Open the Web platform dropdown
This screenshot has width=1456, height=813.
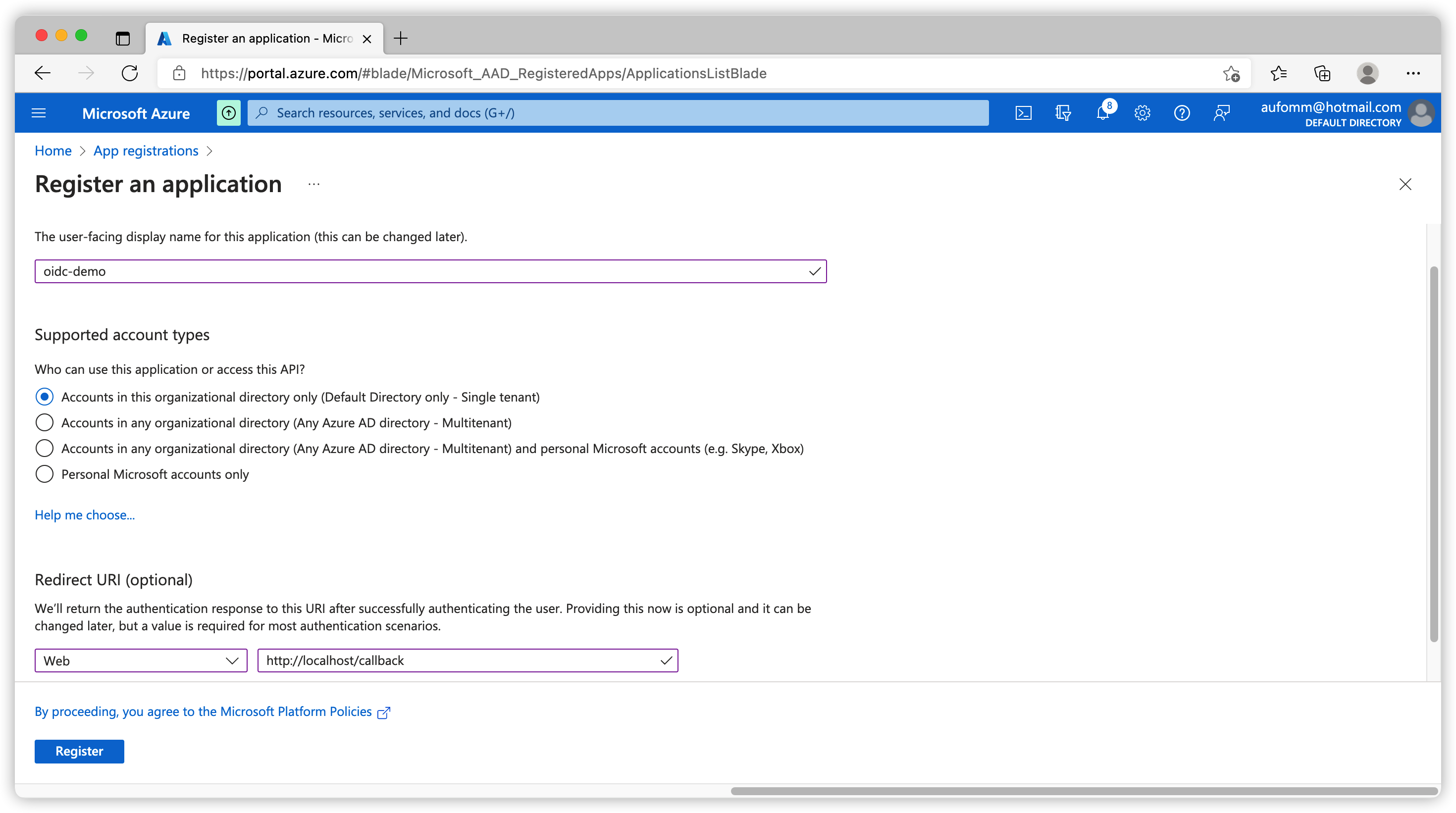click(141, 661)
